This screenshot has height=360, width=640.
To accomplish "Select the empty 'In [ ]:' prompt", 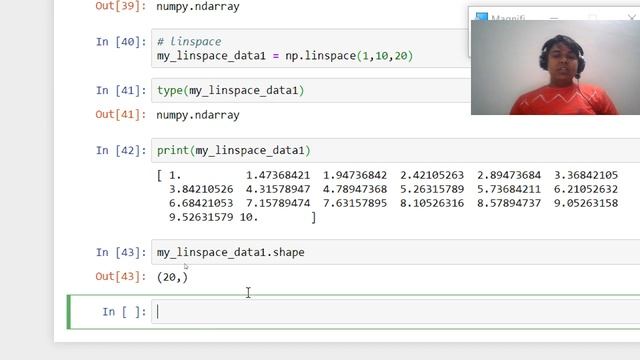I will click(x=124, y=312).
